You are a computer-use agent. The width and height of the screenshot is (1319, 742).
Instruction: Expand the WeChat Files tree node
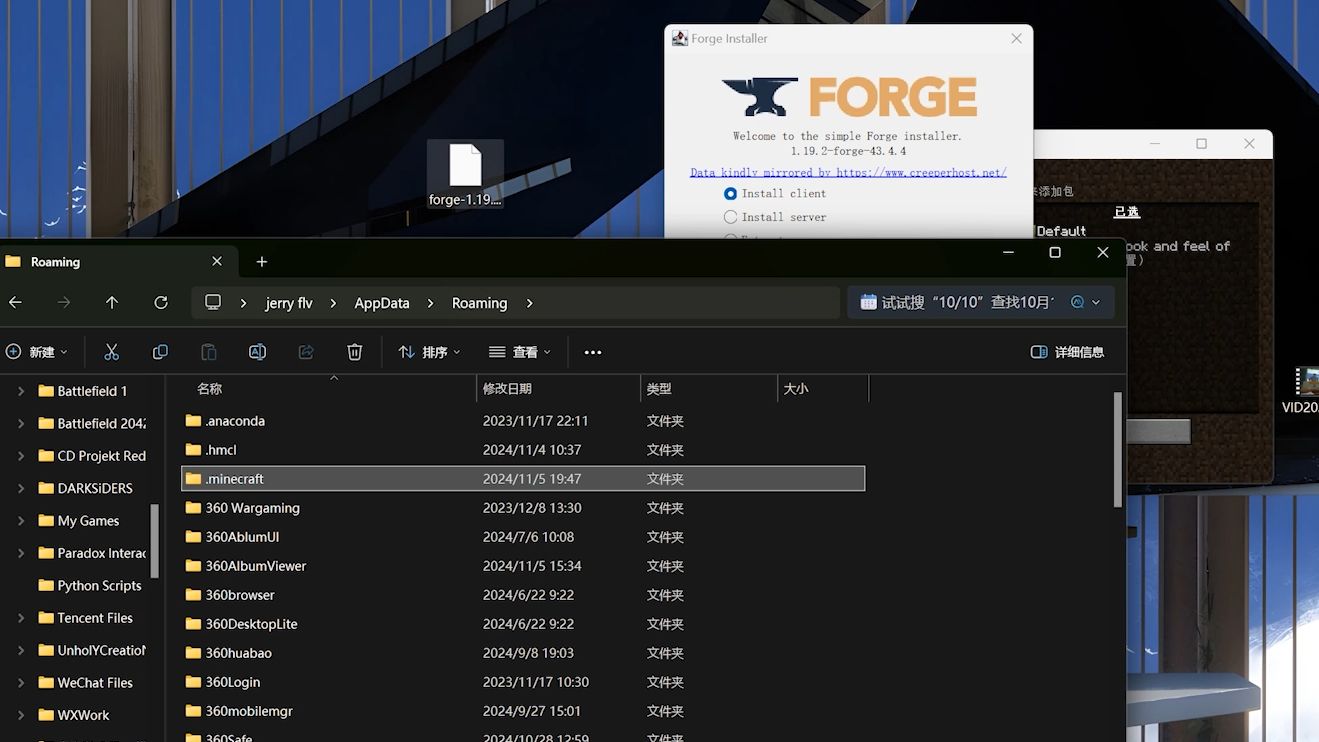(21, 683)
